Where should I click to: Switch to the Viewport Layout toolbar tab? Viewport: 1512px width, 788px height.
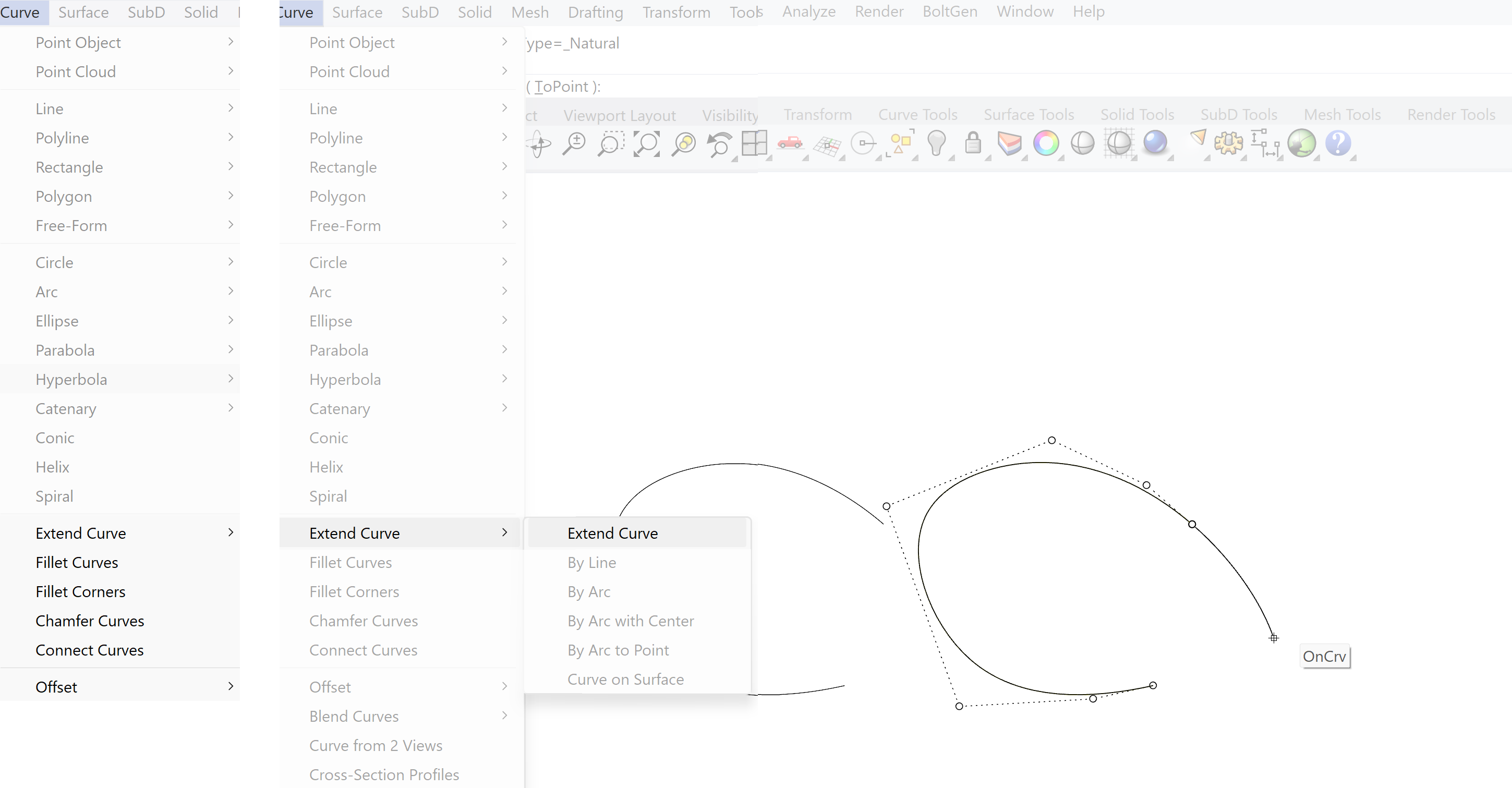coord(619,116)
